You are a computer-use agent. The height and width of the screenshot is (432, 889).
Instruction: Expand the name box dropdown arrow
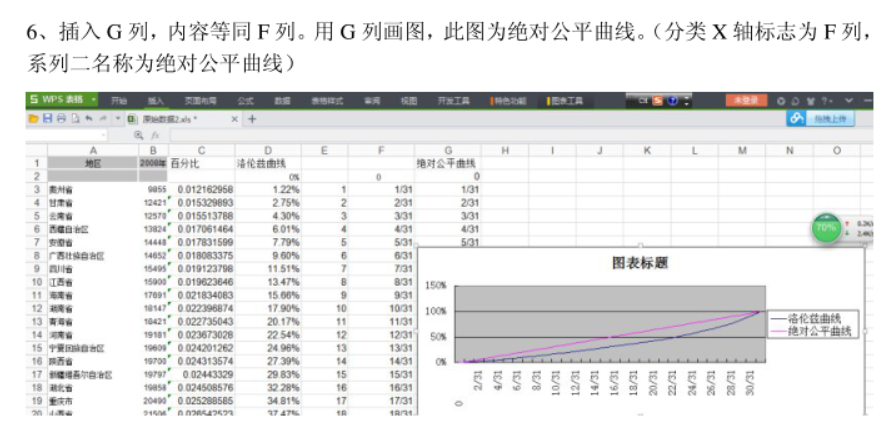tap(103, 135)
